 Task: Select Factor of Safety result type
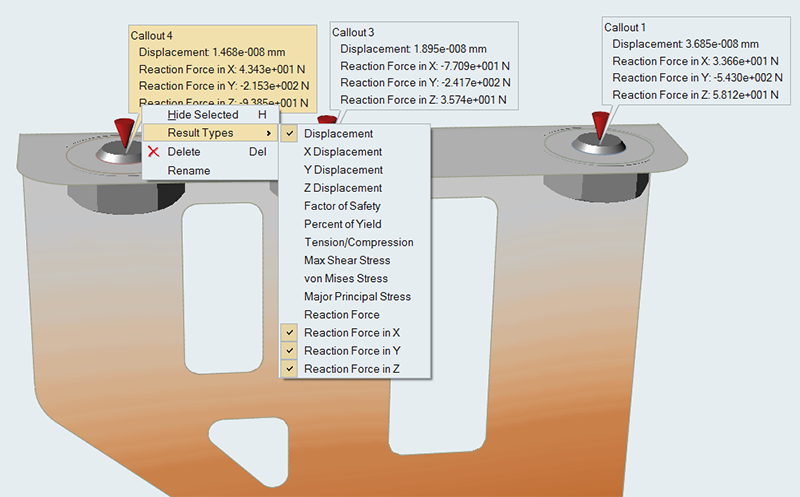pyautogui.click(x=342, y=206)
